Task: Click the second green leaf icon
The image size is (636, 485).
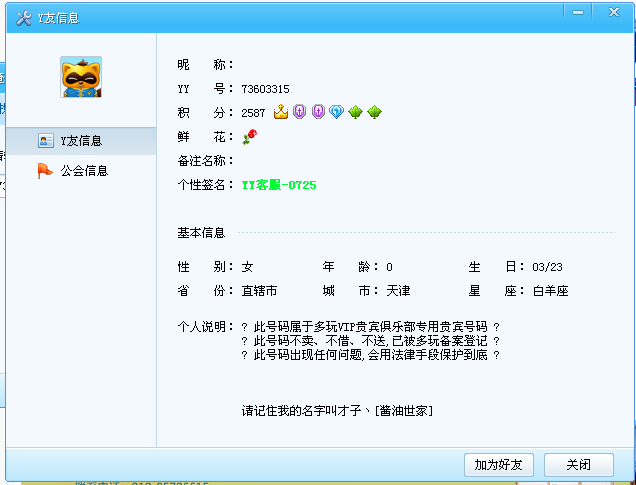Action: pos(374,112)
